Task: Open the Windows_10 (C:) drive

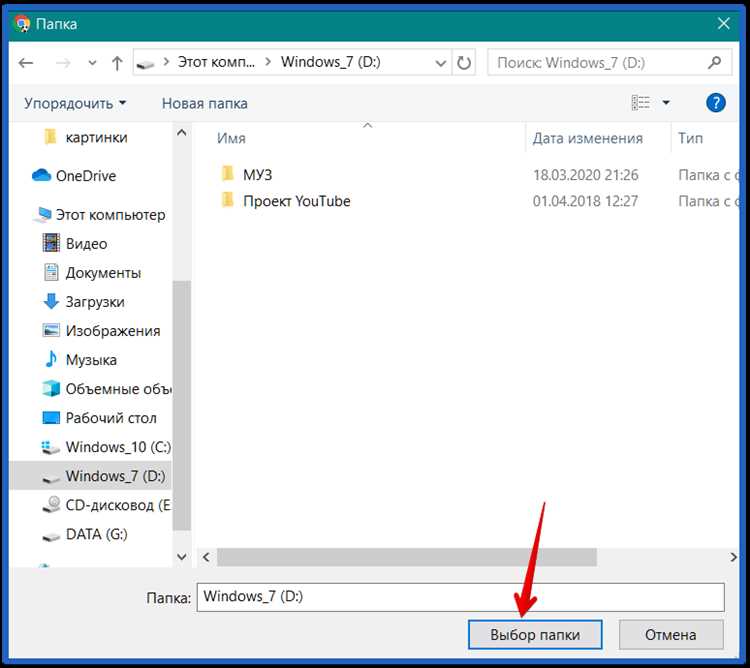Action: click(x=118, y=447)
